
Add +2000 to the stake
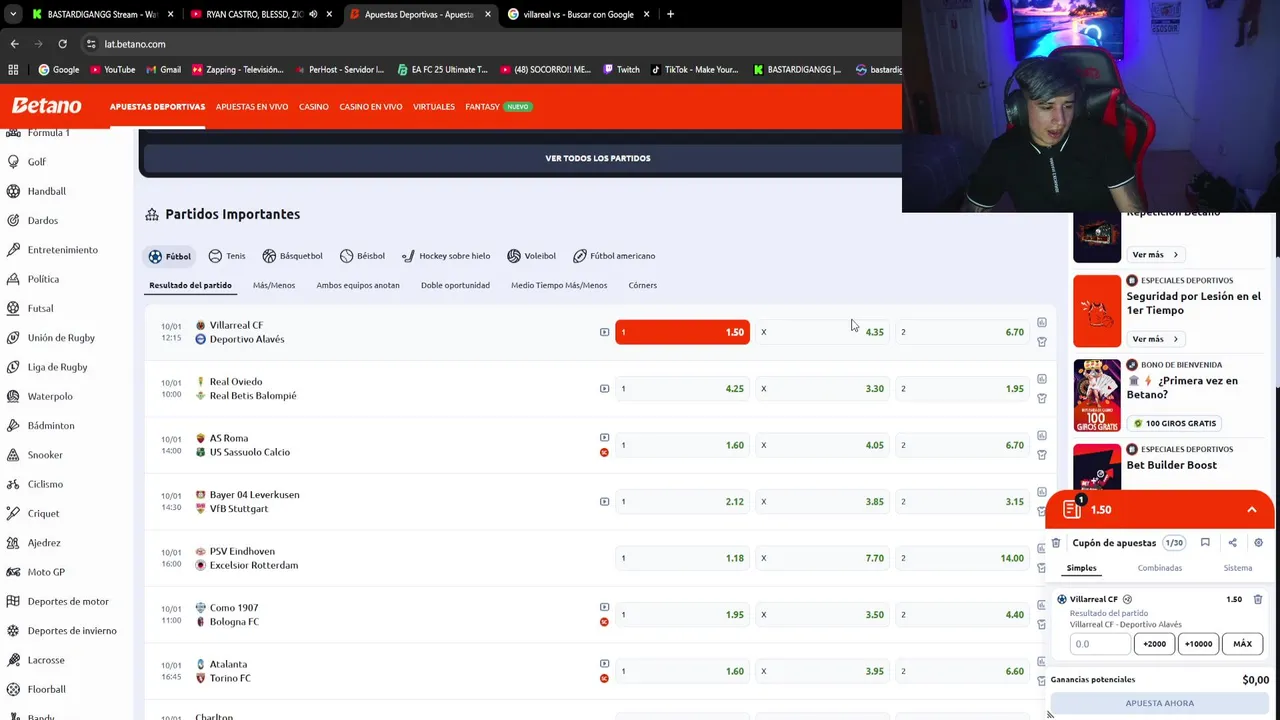click(1155, 644)
